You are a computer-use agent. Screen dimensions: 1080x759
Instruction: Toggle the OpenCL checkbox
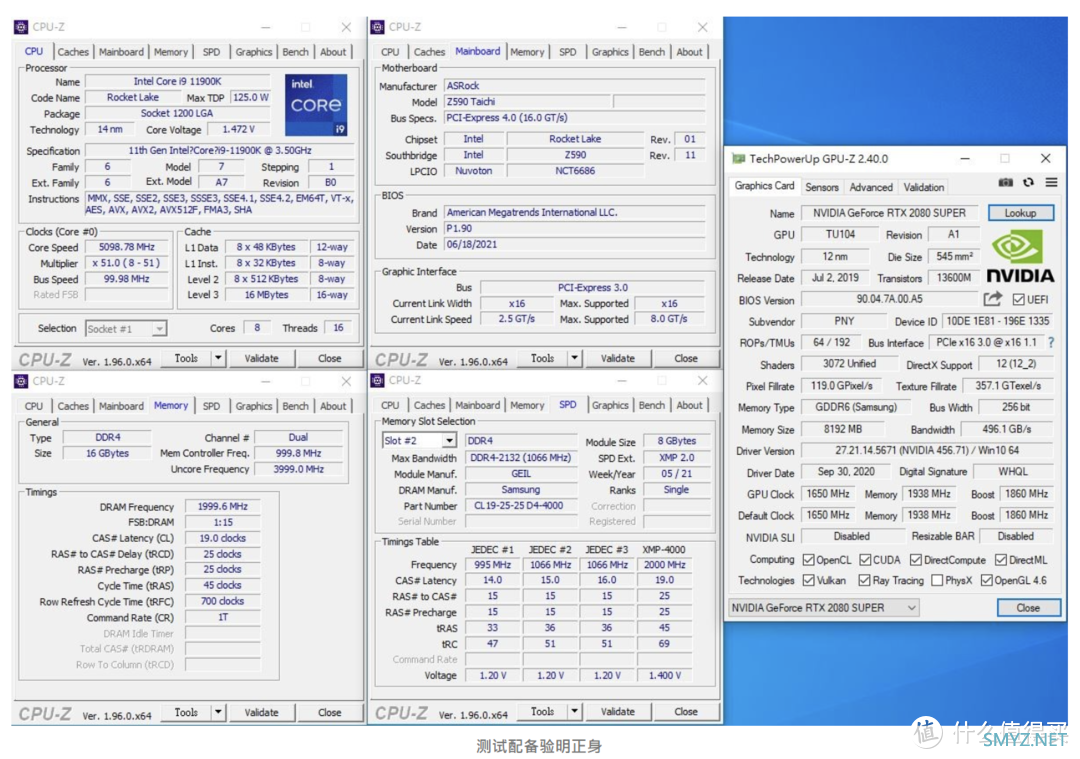click(809, 560)
